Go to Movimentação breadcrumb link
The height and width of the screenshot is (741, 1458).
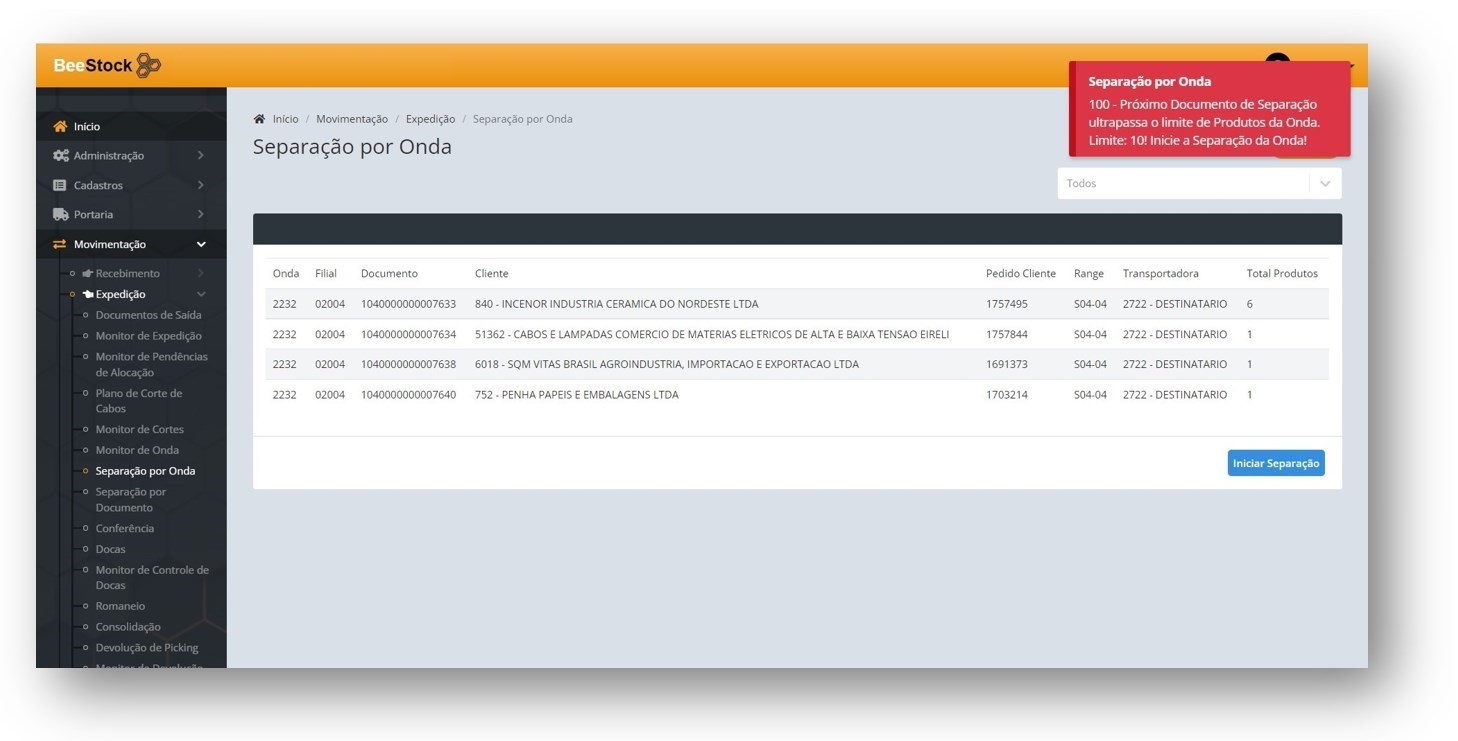tap(351, 119)
